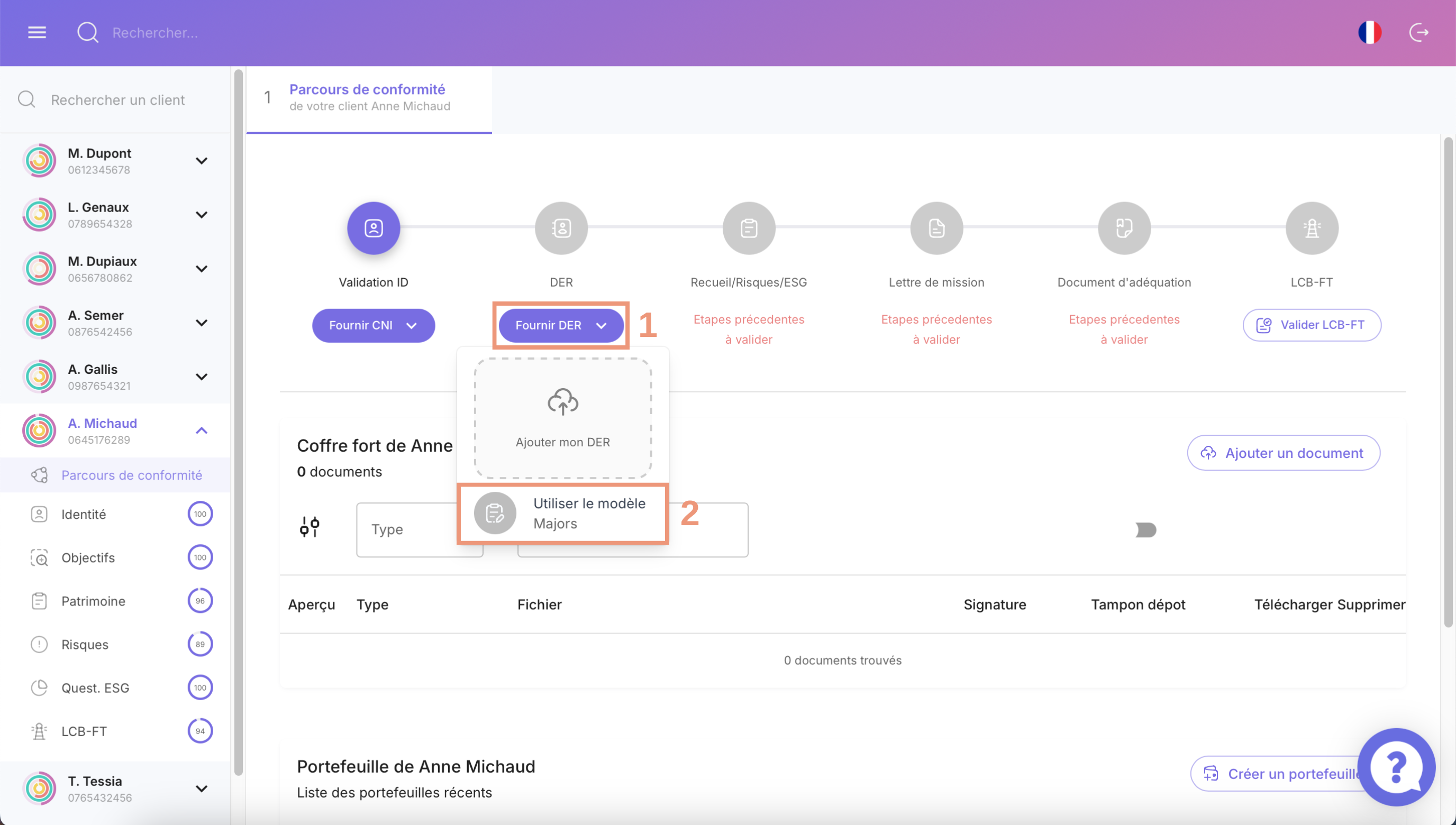Expand the Fournir CNI dropdown
The height and width of the screenshot is (825, 1456).
(374, 325)
